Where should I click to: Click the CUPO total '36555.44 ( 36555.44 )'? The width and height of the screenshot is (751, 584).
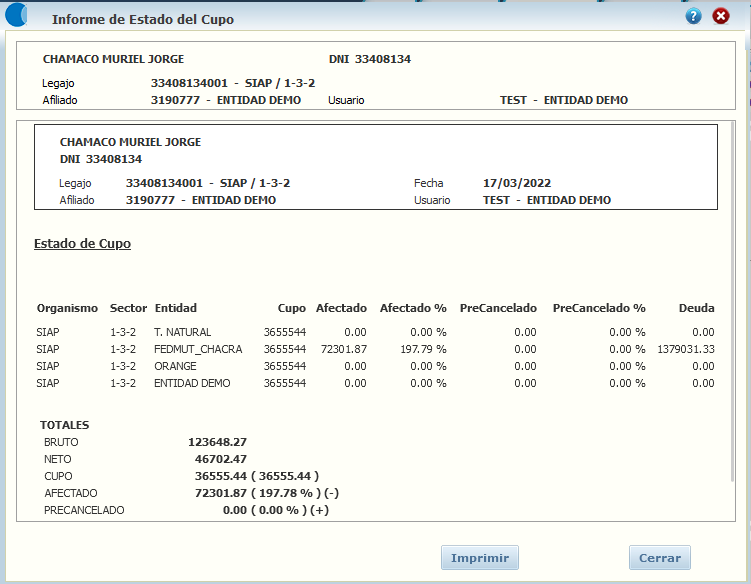257,476
